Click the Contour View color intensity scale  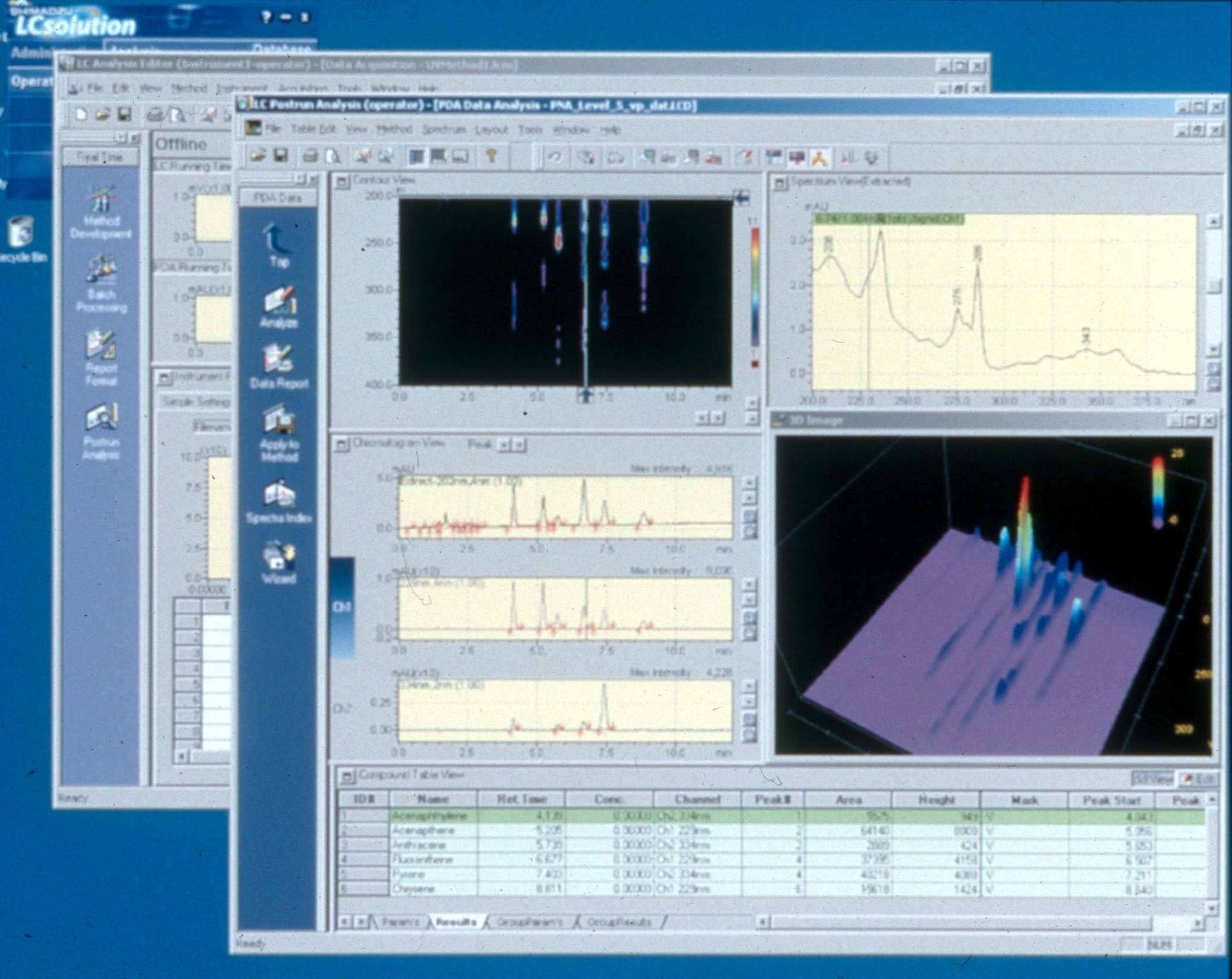(755, 287)
